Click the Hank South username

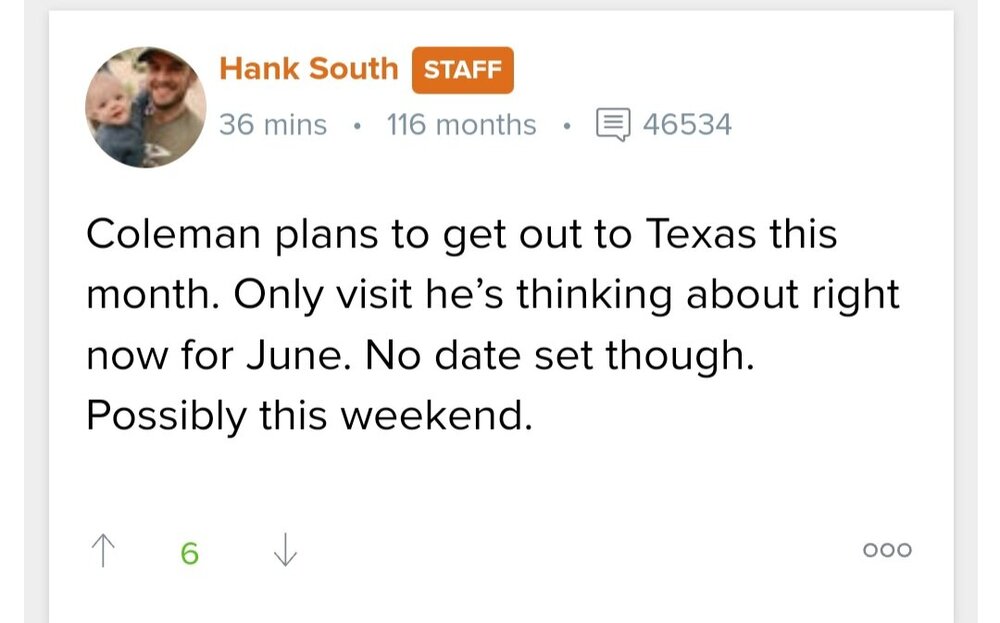coord(308,69)
